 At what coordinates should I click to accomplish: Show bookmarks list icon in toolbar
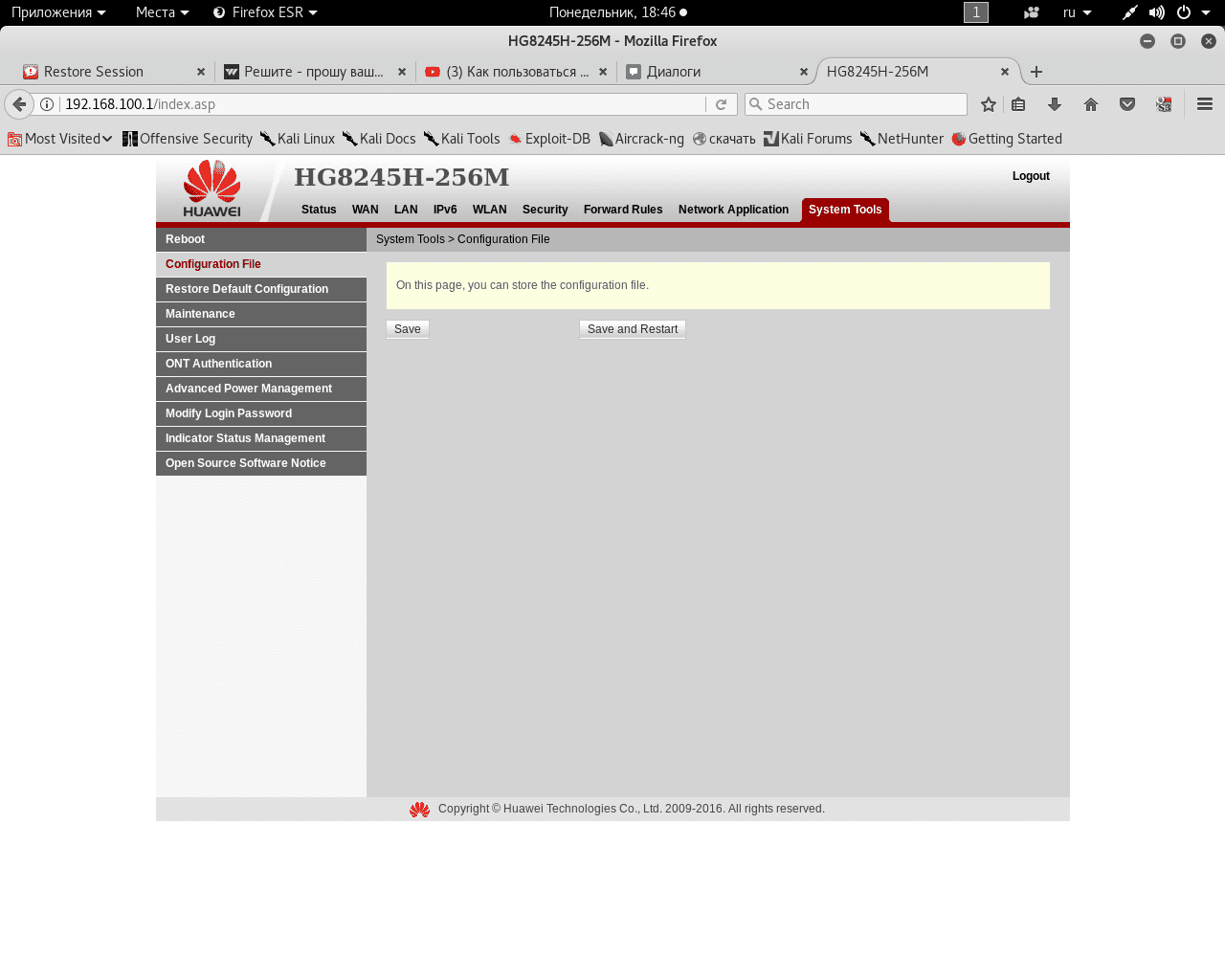[x=1018, y=104]
